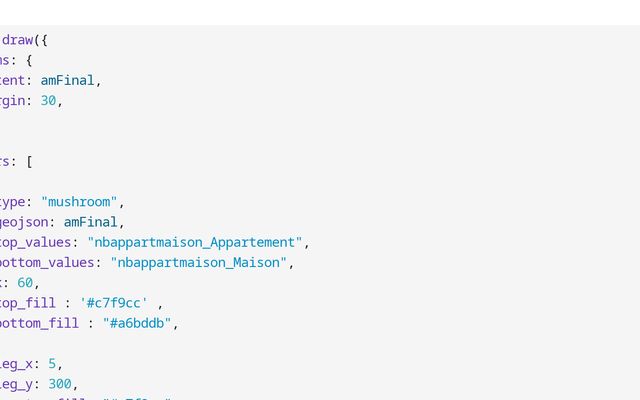The width and height of the screenshot is (640, 400).
Task: Click the "nbappartmaison_Maison" string
Action: [199, 262]
